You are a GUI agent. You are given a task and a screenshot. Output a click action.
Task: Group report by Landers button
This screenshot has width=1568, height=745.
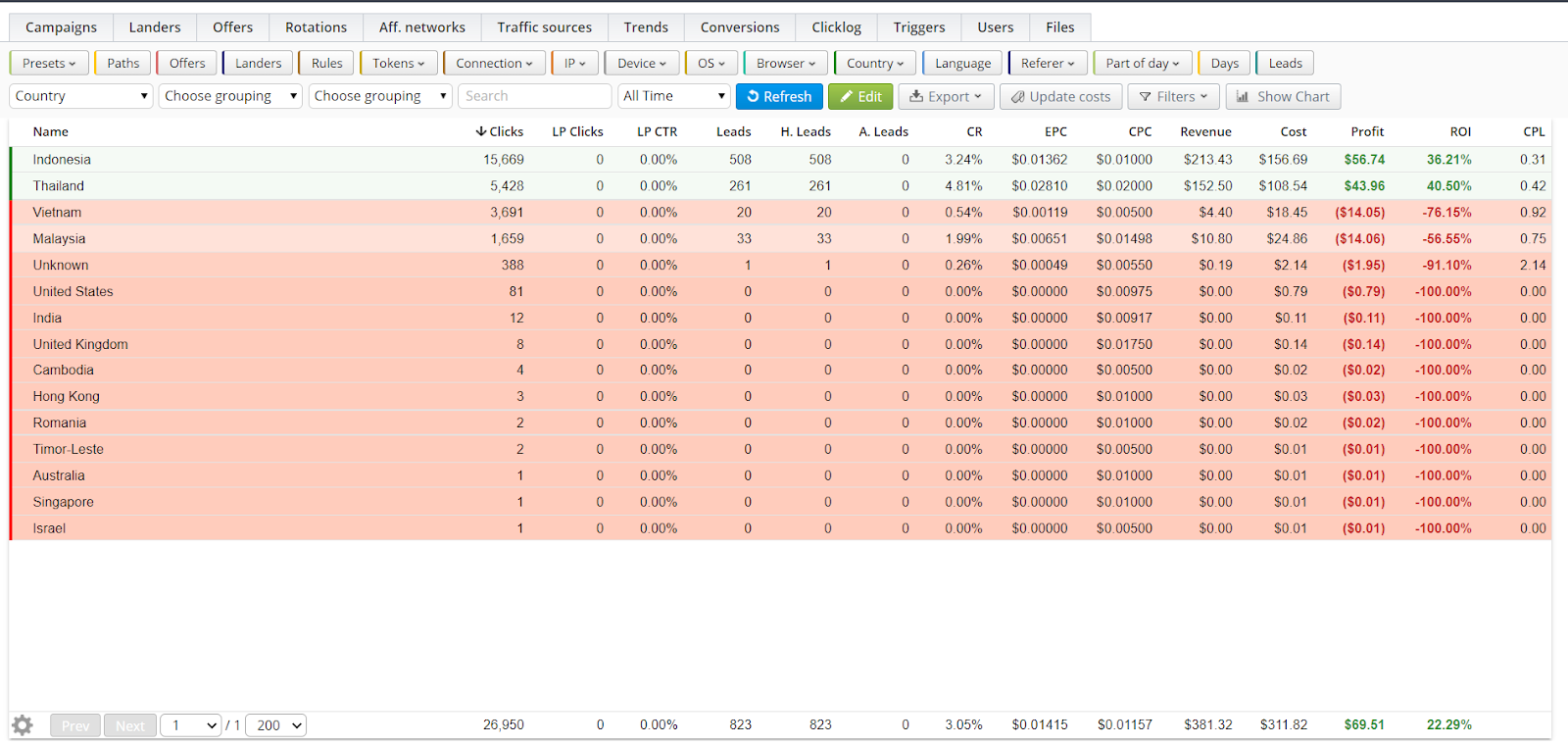point(258,64)
